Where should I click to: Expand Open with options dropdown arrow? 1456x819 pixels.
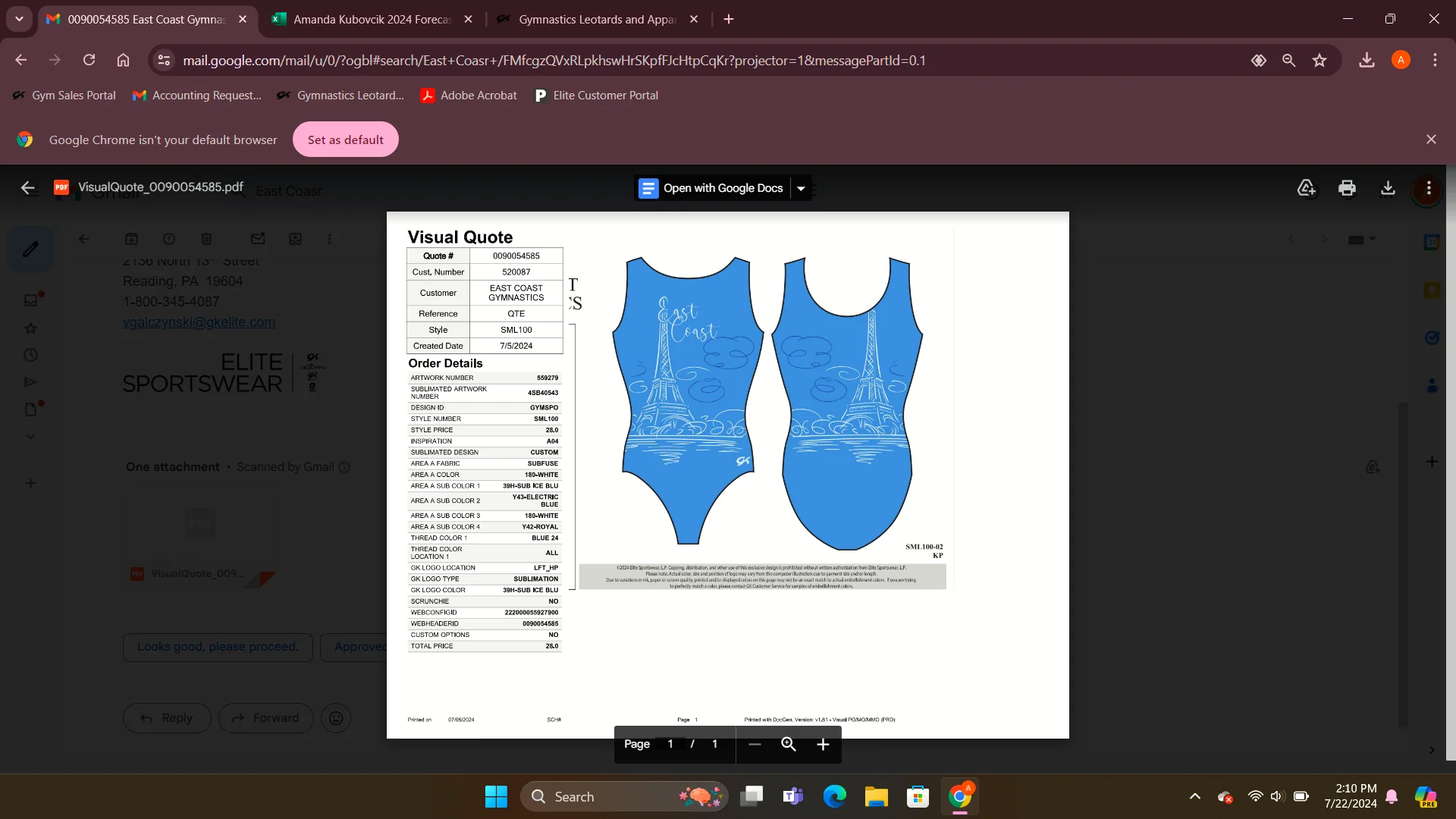click(x=801, y=188)
